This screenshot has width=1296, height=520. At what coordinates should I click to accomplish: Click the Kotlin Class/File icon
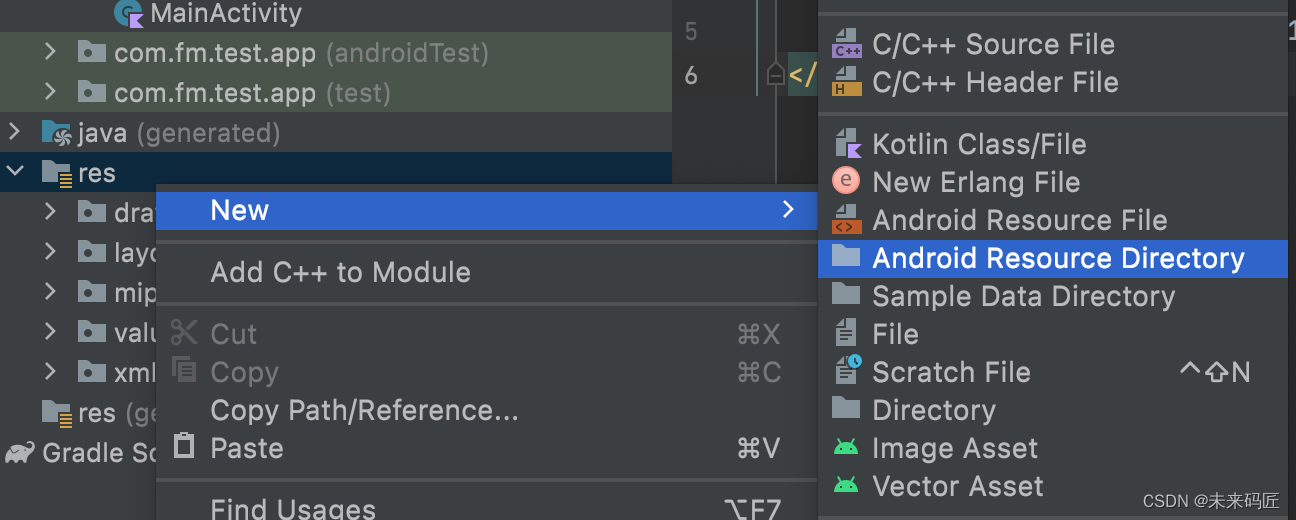(x=847, y=144)
